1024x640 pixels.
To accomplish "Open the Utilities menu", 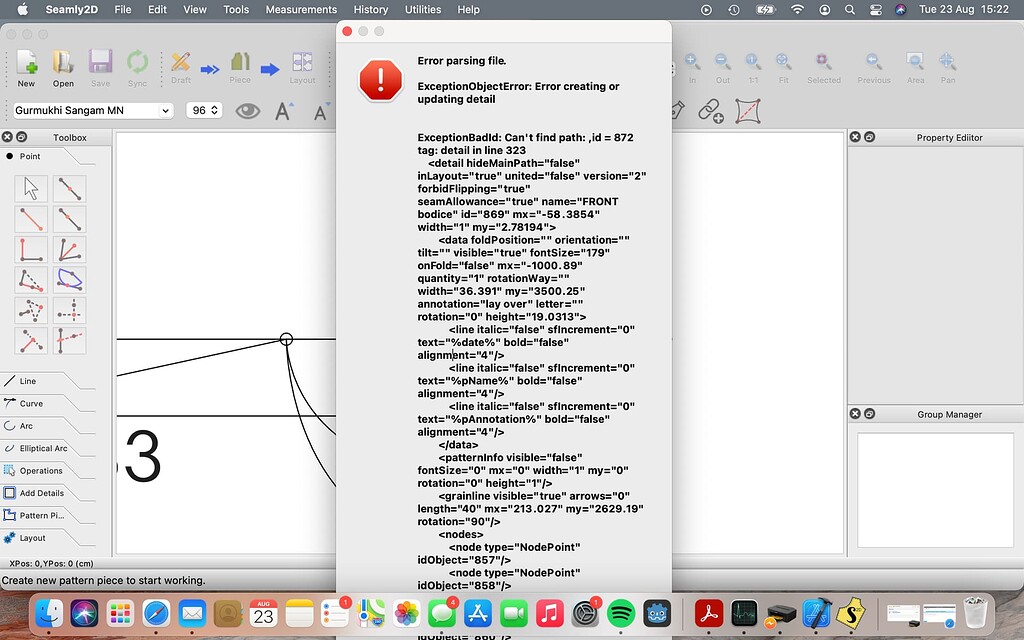I will [x=422, y=9].
